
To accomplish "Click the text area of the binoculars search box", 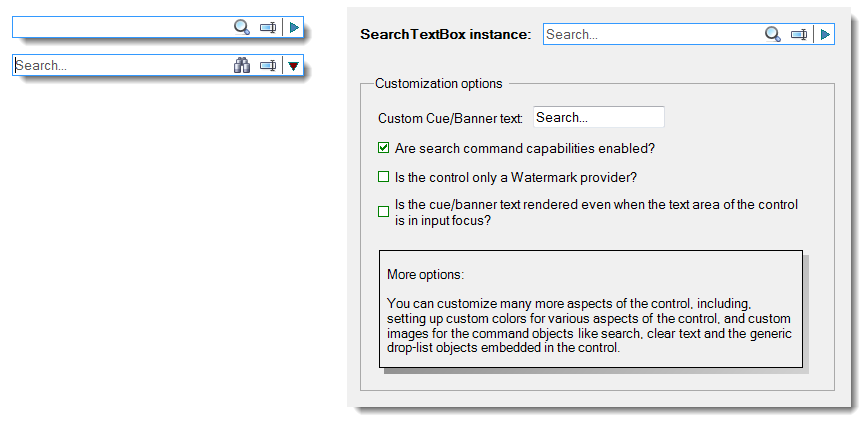I will tap(123, 66).
